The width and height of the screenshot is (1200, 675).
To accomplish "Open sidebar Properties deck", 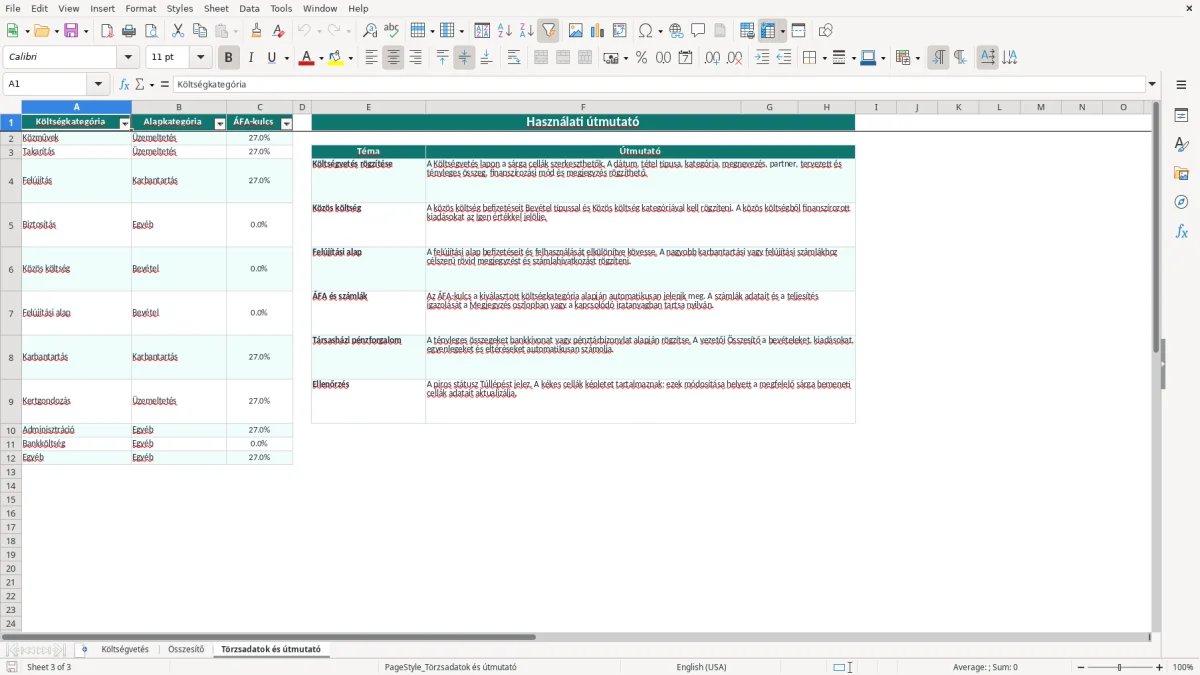I will click(1181, 116).
